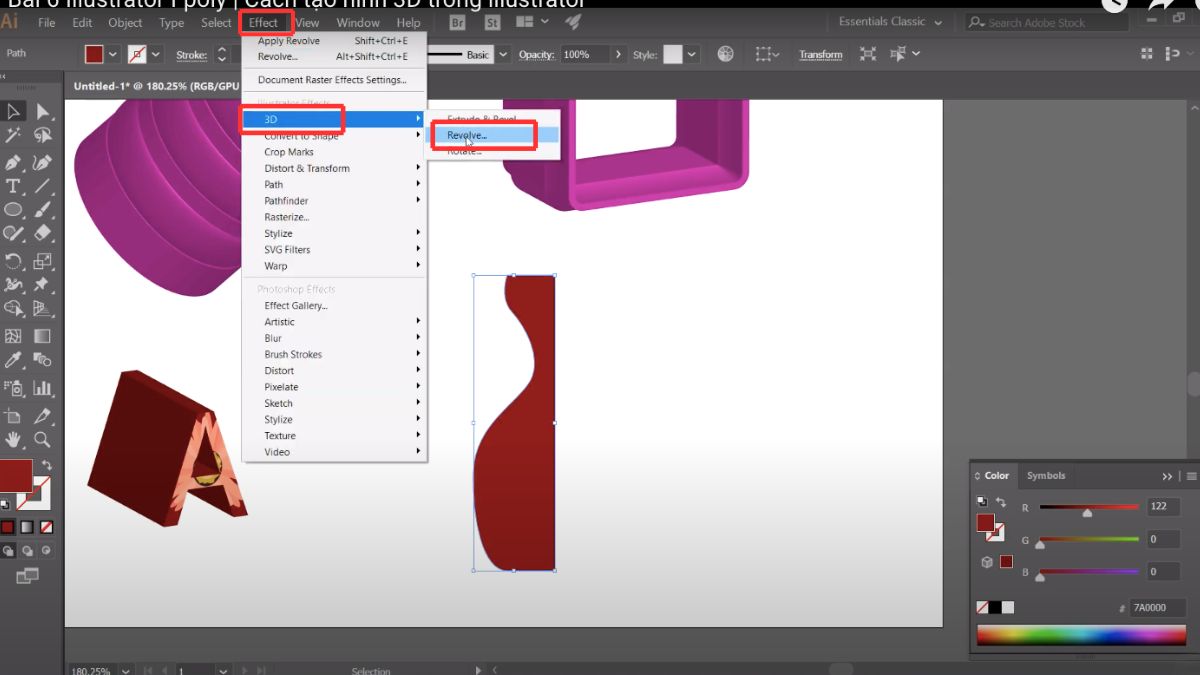Activate the Type tool
1200x675 pixels.
click(14, 186)
